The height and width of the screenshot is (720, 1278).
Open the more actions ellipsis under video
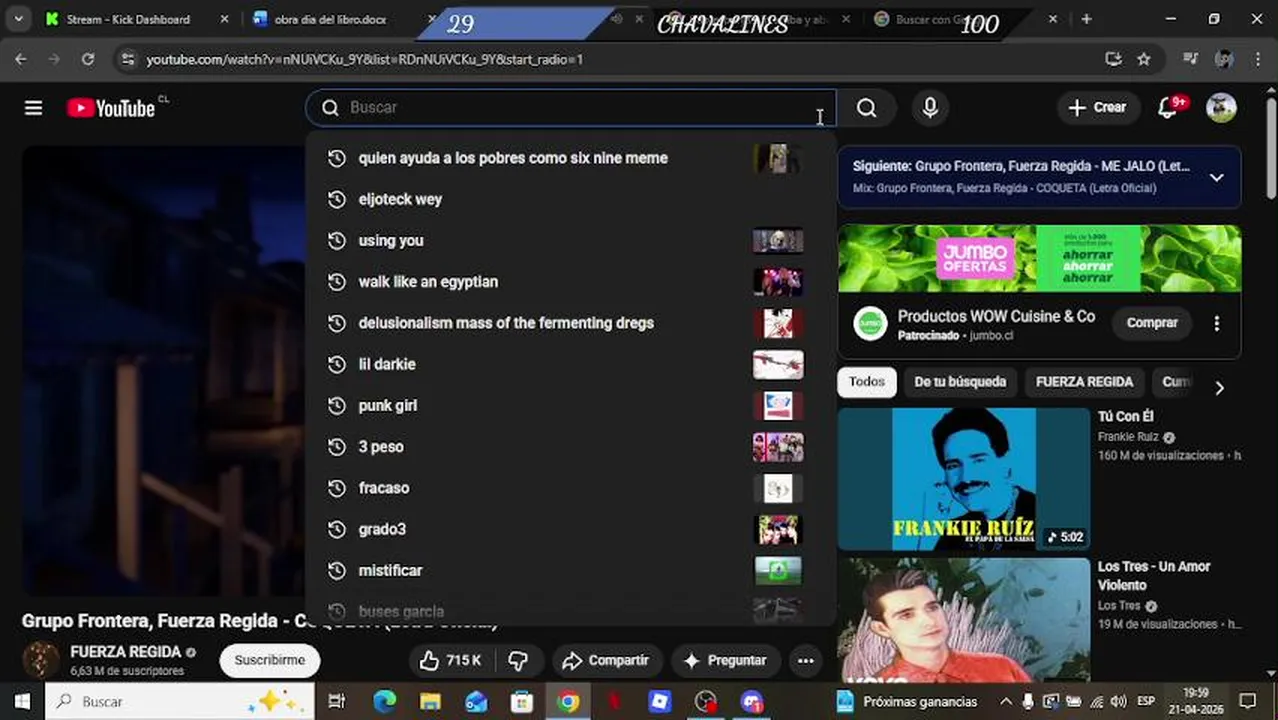coord(805,660)
